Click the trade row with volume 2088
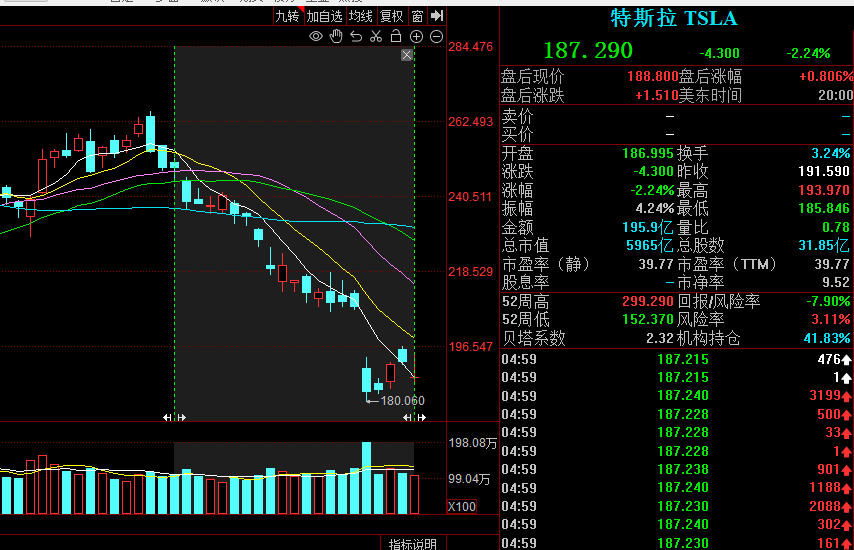854x550 pixels. (676, 506)
